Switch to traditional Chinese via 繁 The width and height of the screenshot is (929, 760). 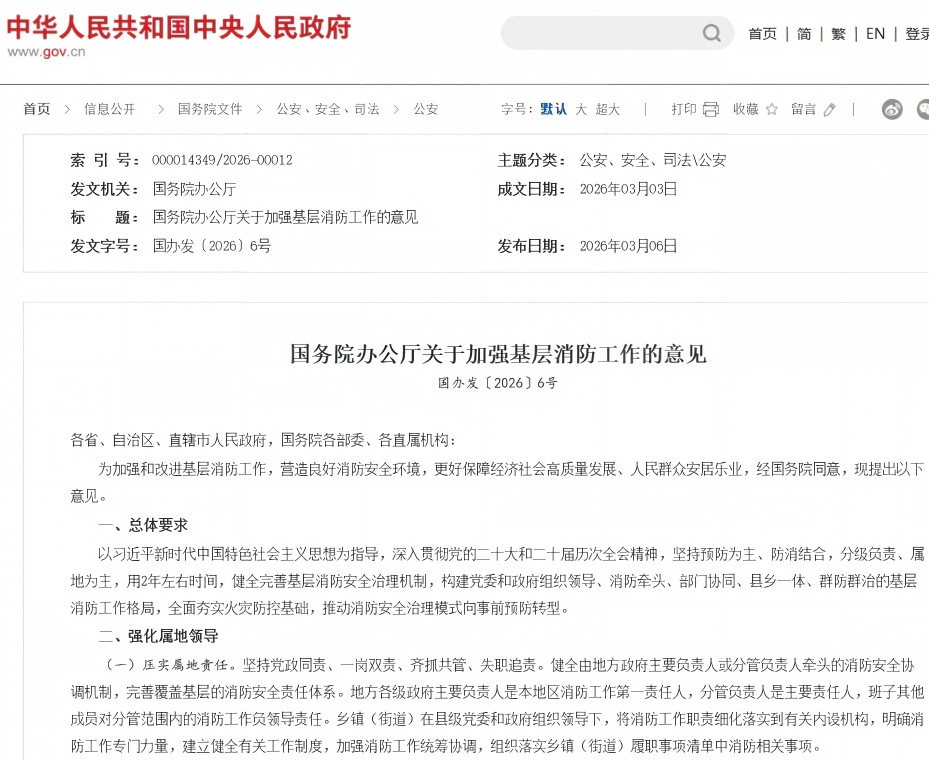click(x=838, y=34)
